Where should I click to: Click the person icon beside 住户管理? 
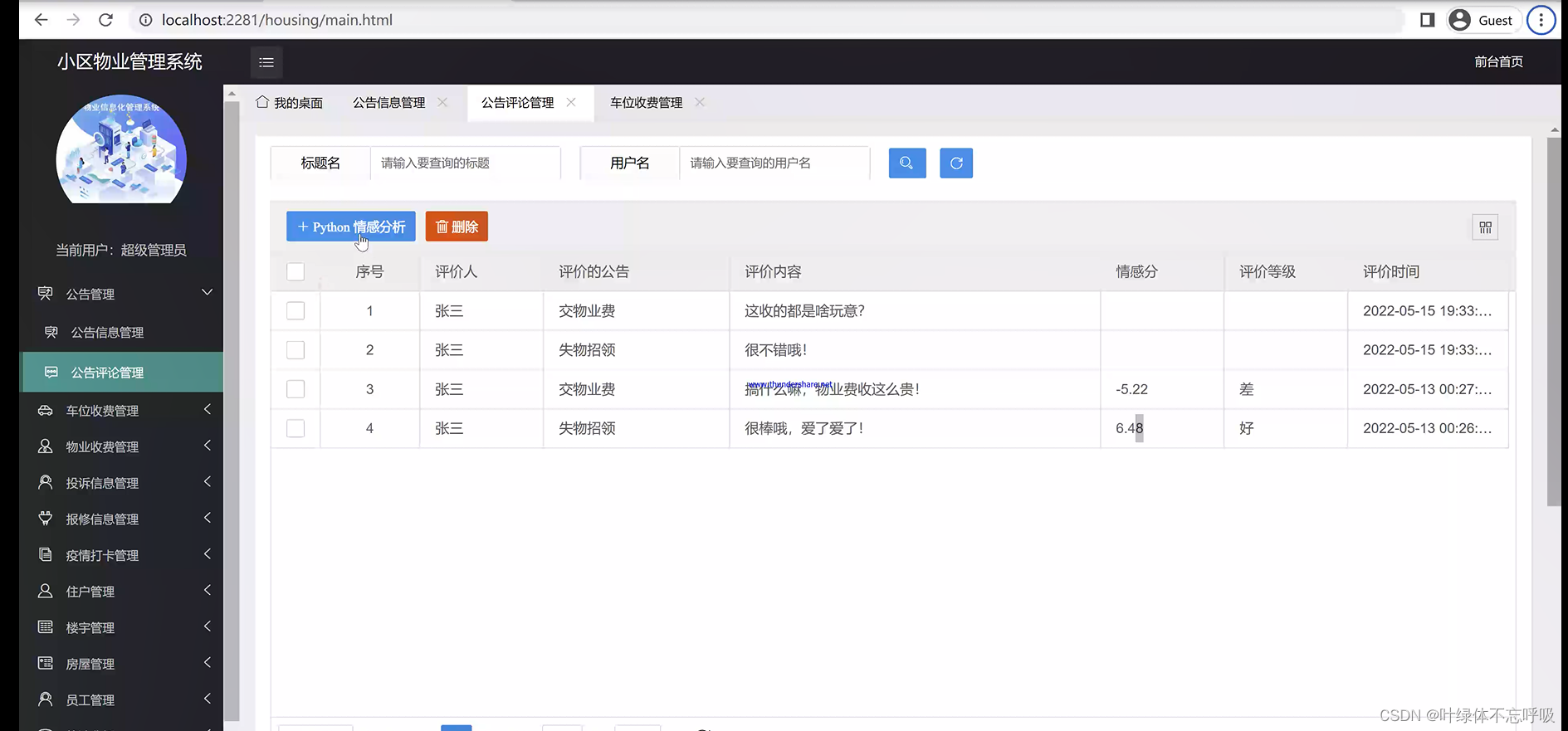(46, 591)
